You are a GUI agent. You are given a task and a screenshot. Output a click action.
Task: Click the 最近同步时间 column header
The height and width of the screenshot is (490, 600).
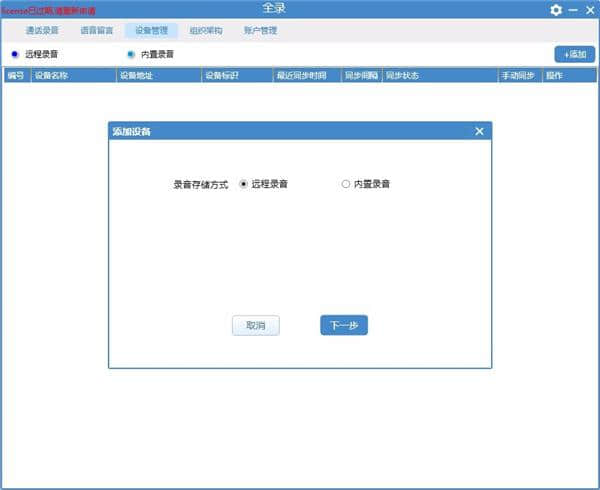[306, 75]
